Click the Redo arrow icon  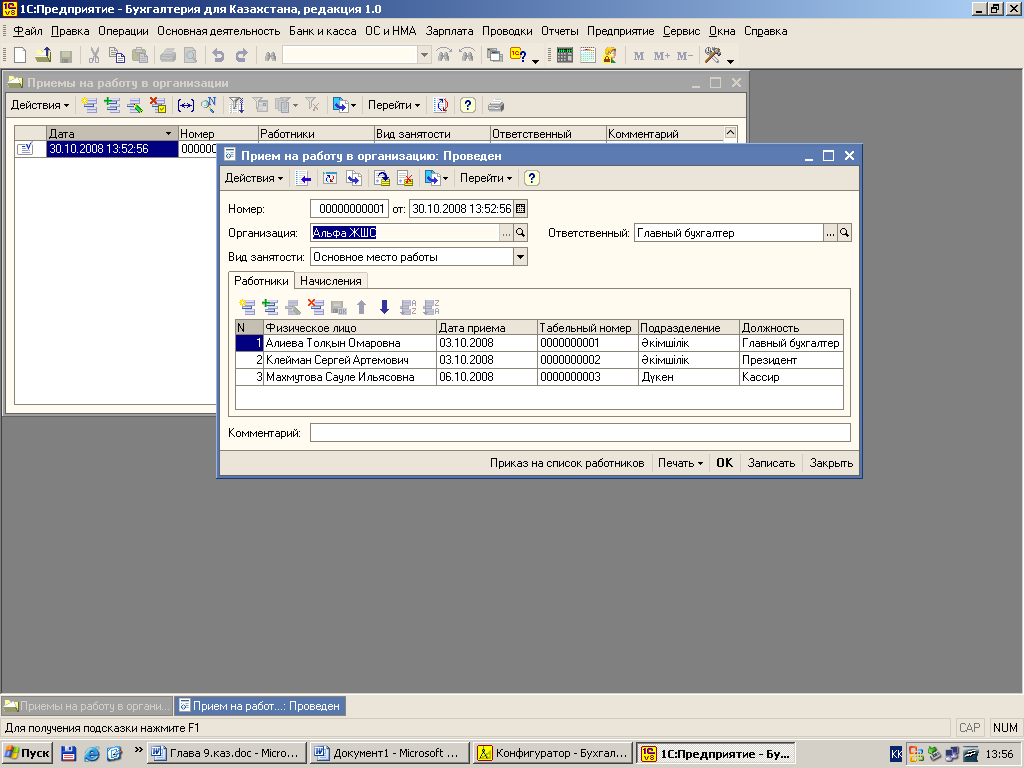pyautogui.click(x=242, y=56)
